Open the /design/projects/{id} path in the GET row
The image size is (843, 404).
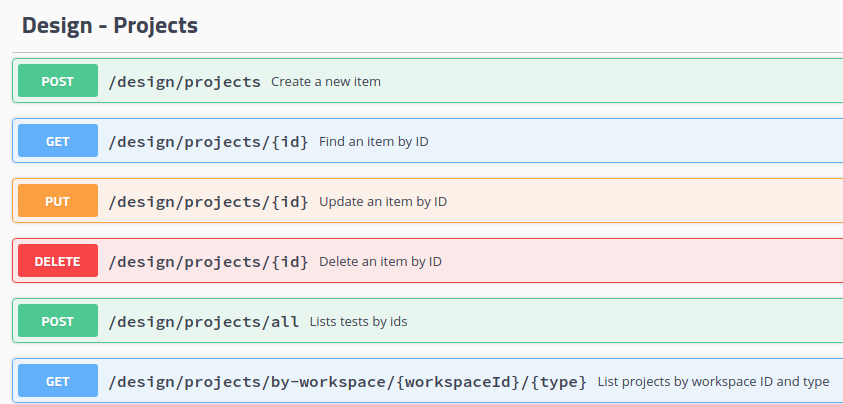click(208, 141)
